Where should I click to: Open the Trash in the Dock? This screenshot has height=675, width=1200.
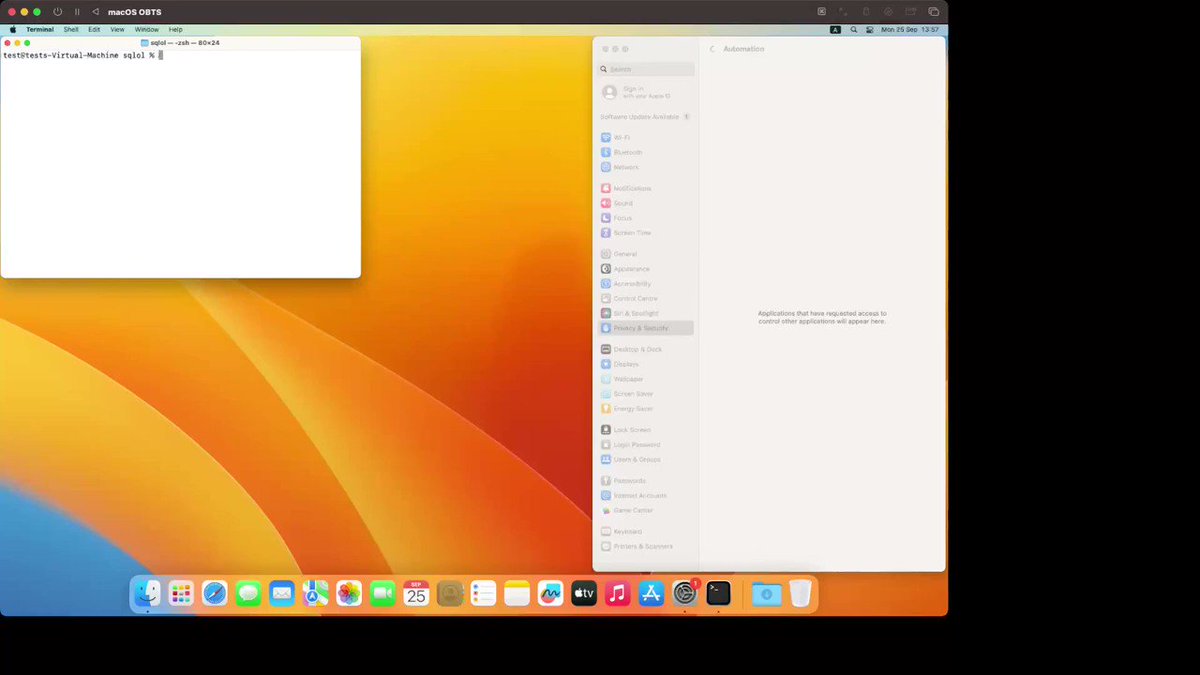click(x=800, y=594)
